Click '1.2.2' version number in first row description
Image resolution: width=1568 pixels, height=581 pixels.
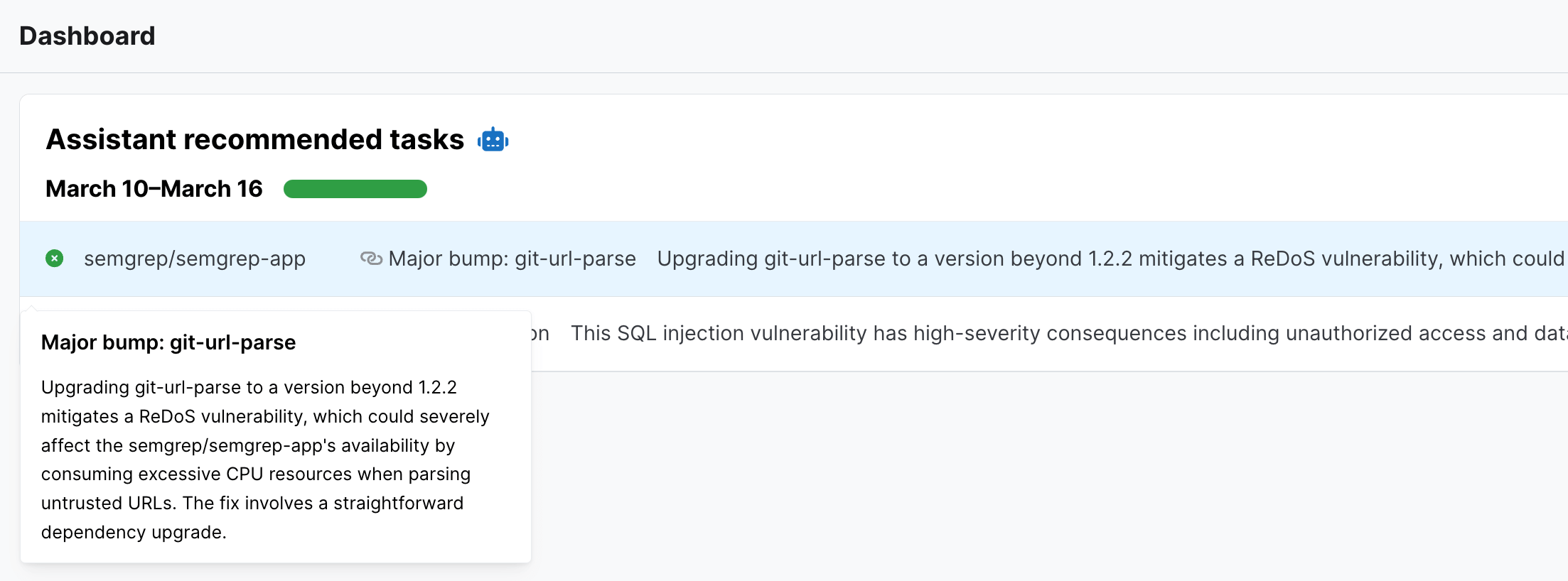(x=1110, y=259)
